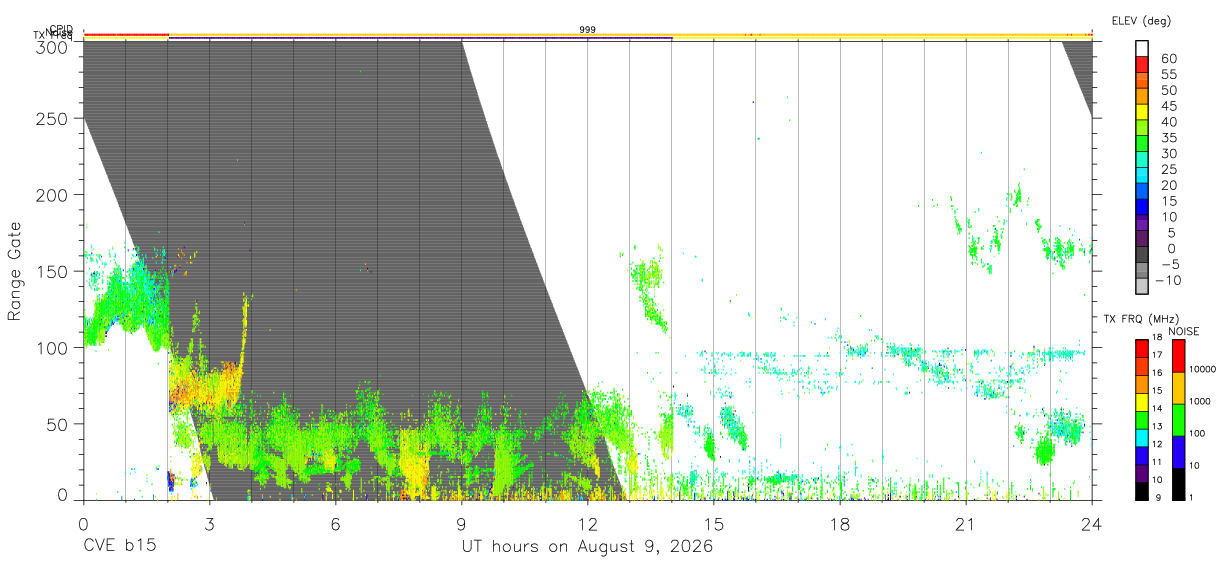This screenshot has width=1228, height=567.
Task: Pick the green swatch in the NOISE colorbar
Action: (1178, 419)
